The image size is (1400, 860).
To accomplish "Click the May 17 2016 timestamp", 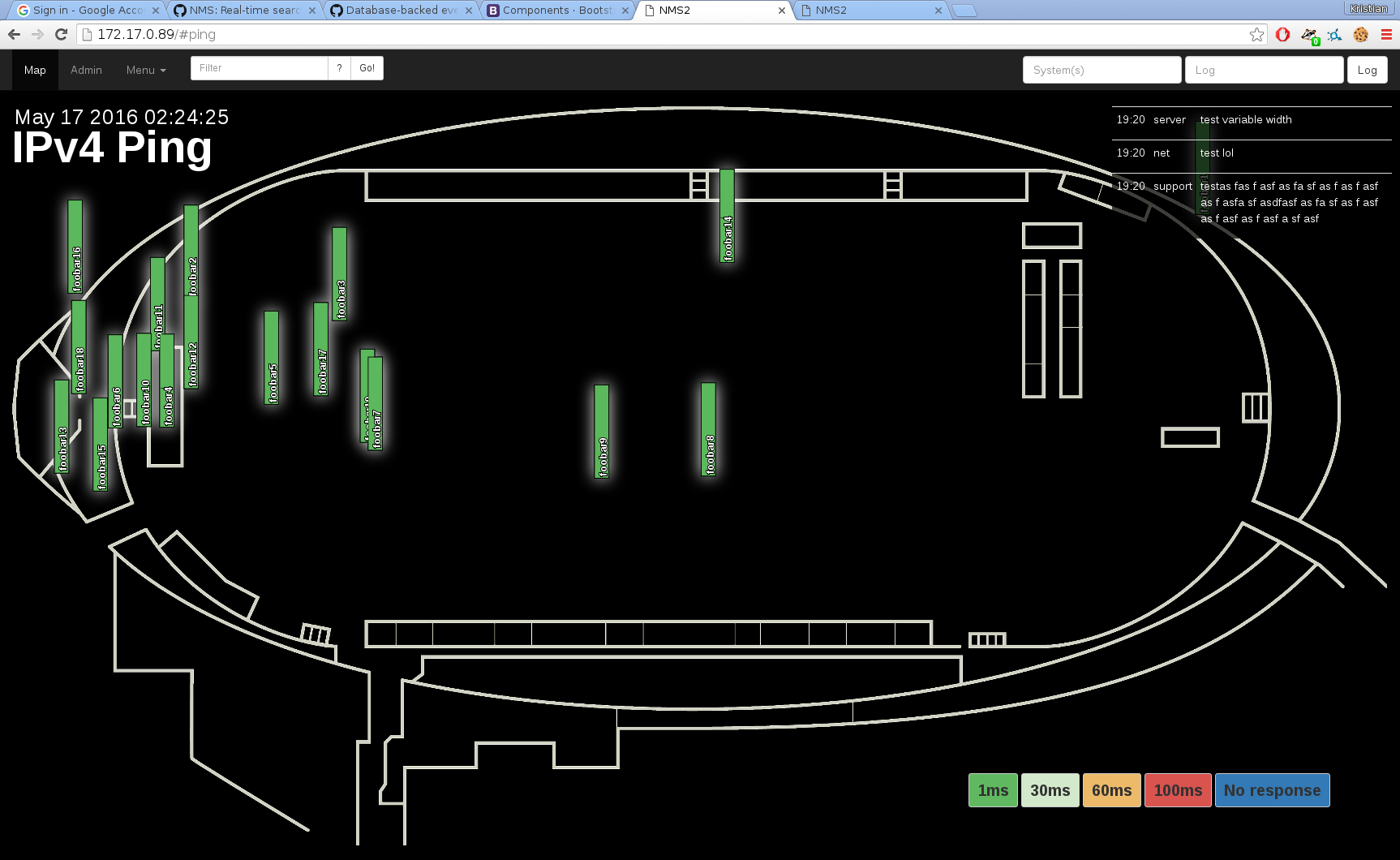I will point(122,117).
